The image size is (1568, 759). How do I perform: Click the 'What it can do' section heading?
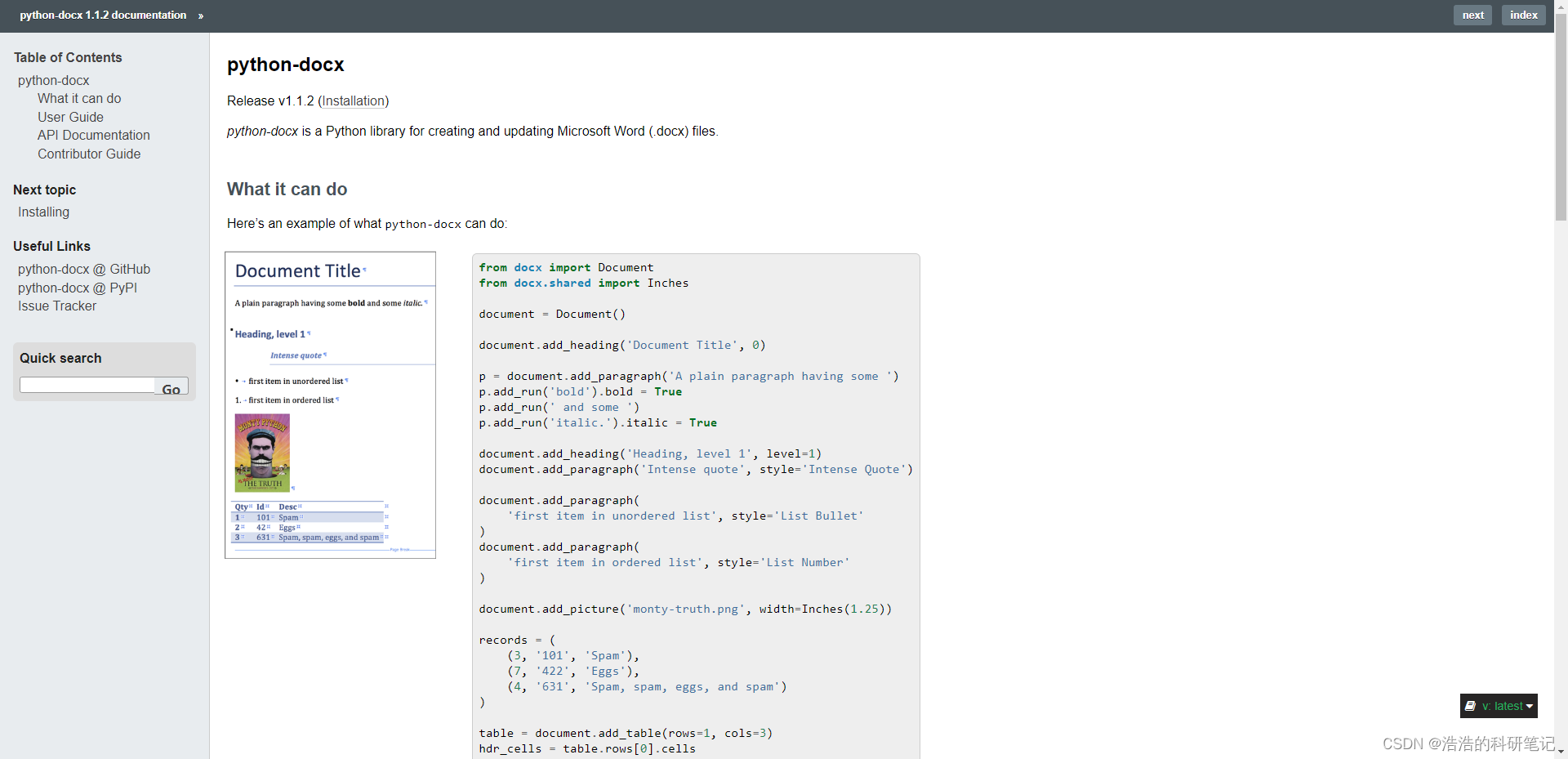(287, 189)
